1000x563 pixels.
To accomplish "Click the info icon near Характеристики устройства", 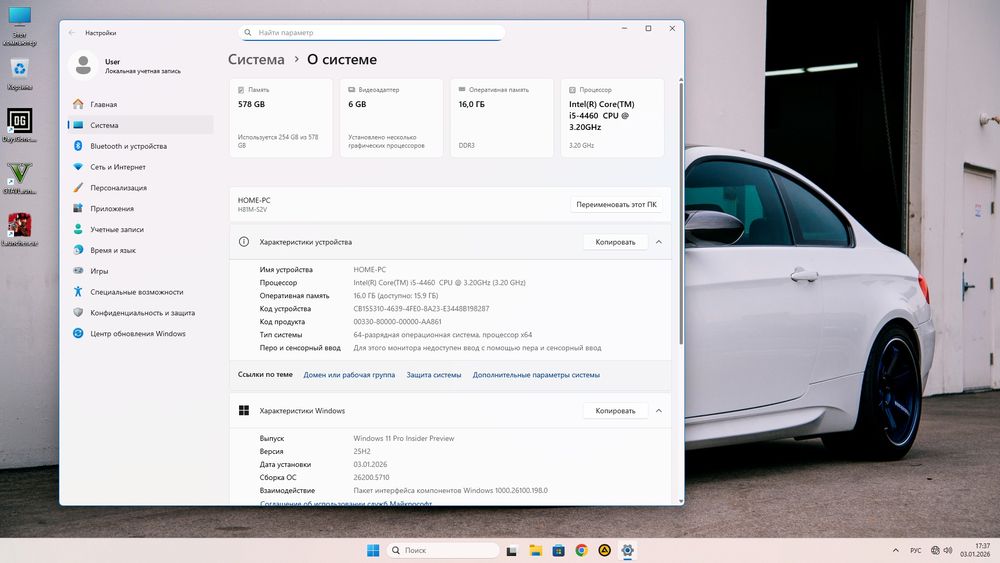I will [x=244, y=242].
